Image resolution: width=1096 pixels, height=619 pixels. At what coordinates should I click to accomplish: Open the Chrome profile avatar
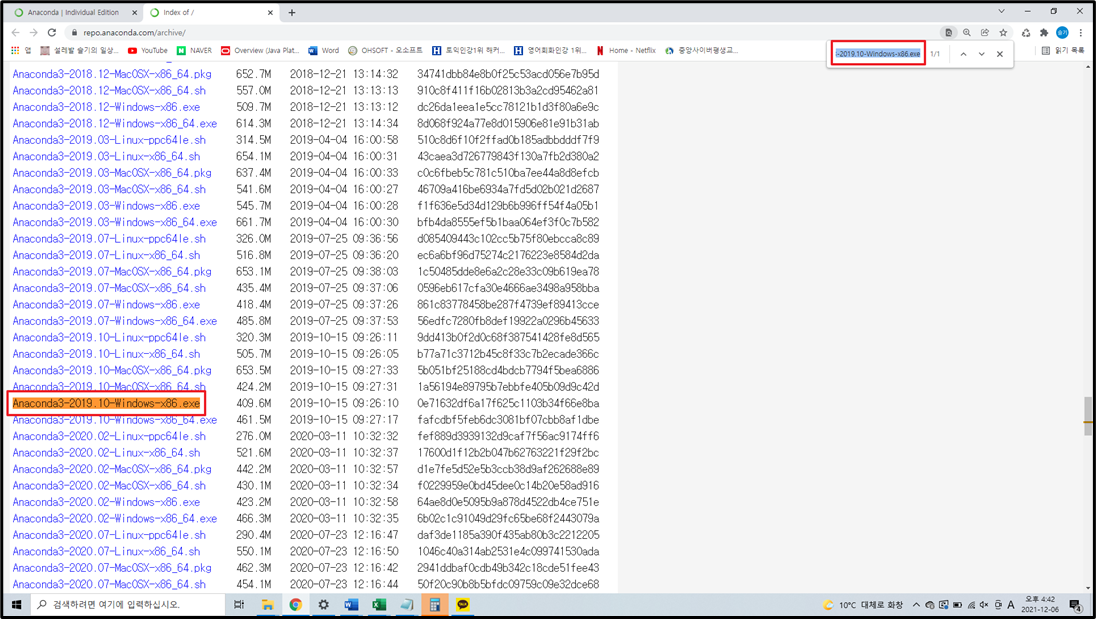click(x=1062, y=32)
